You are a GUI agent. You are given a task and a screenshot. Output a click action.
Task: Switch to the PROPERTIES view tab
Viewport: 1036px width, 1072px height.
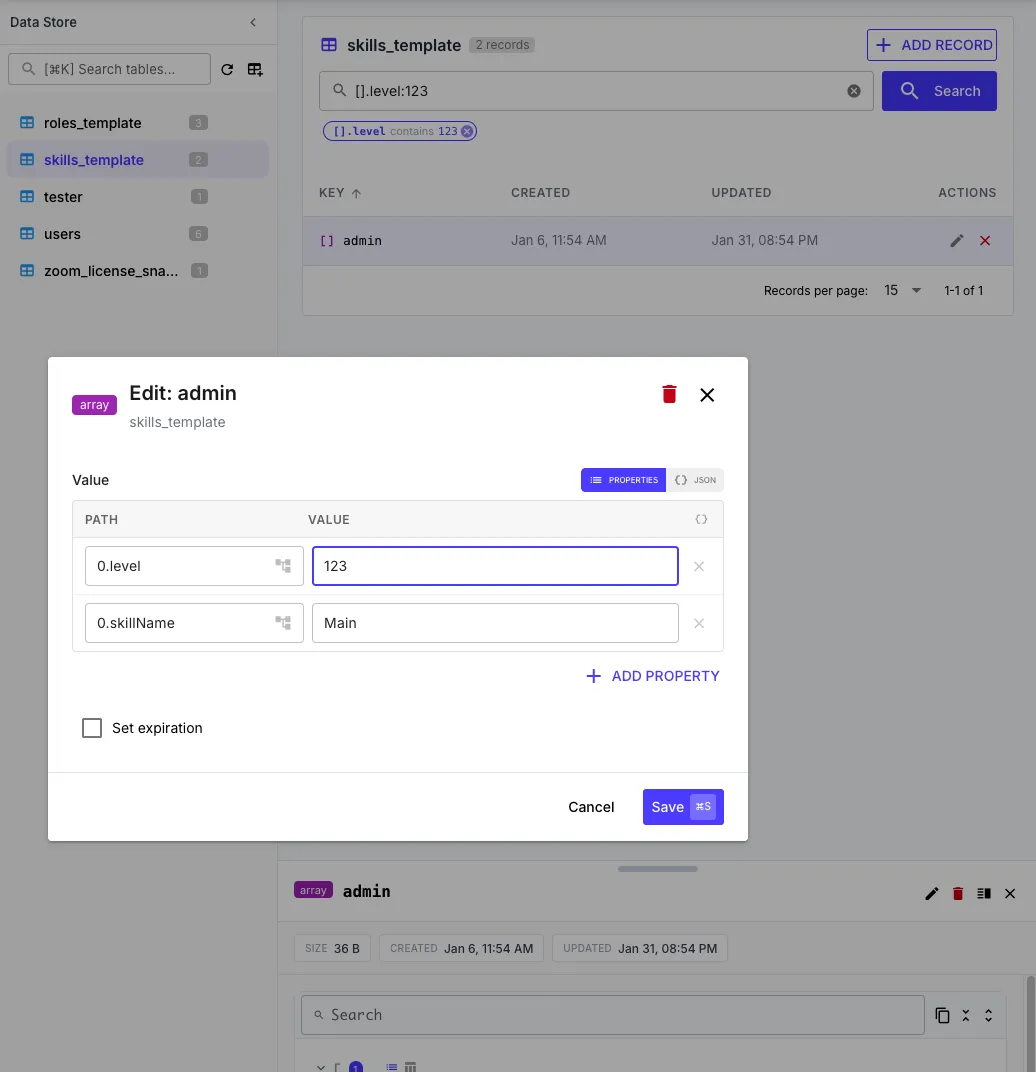623,480
